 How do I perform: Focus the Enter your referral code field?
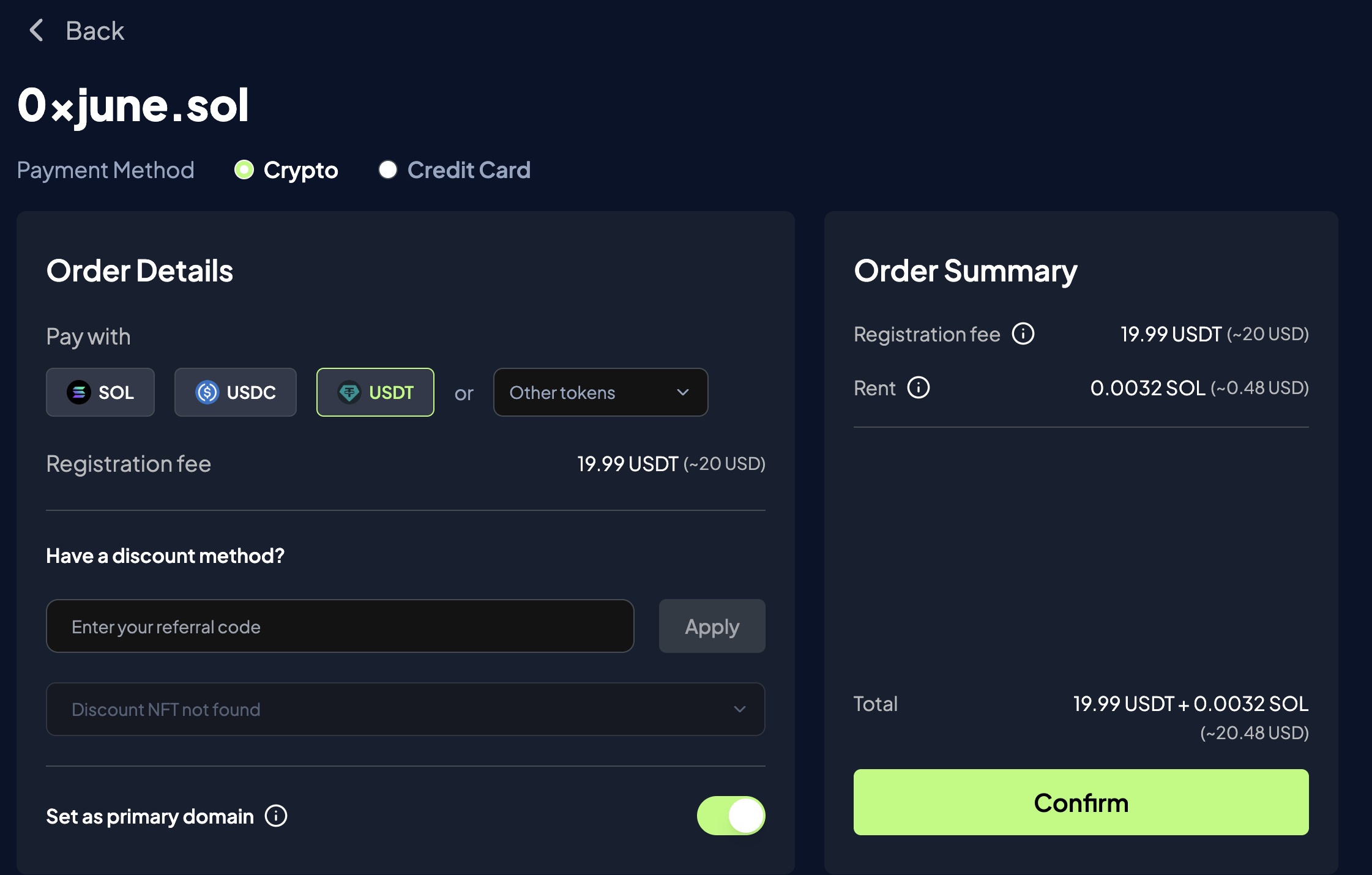[340, 626]
